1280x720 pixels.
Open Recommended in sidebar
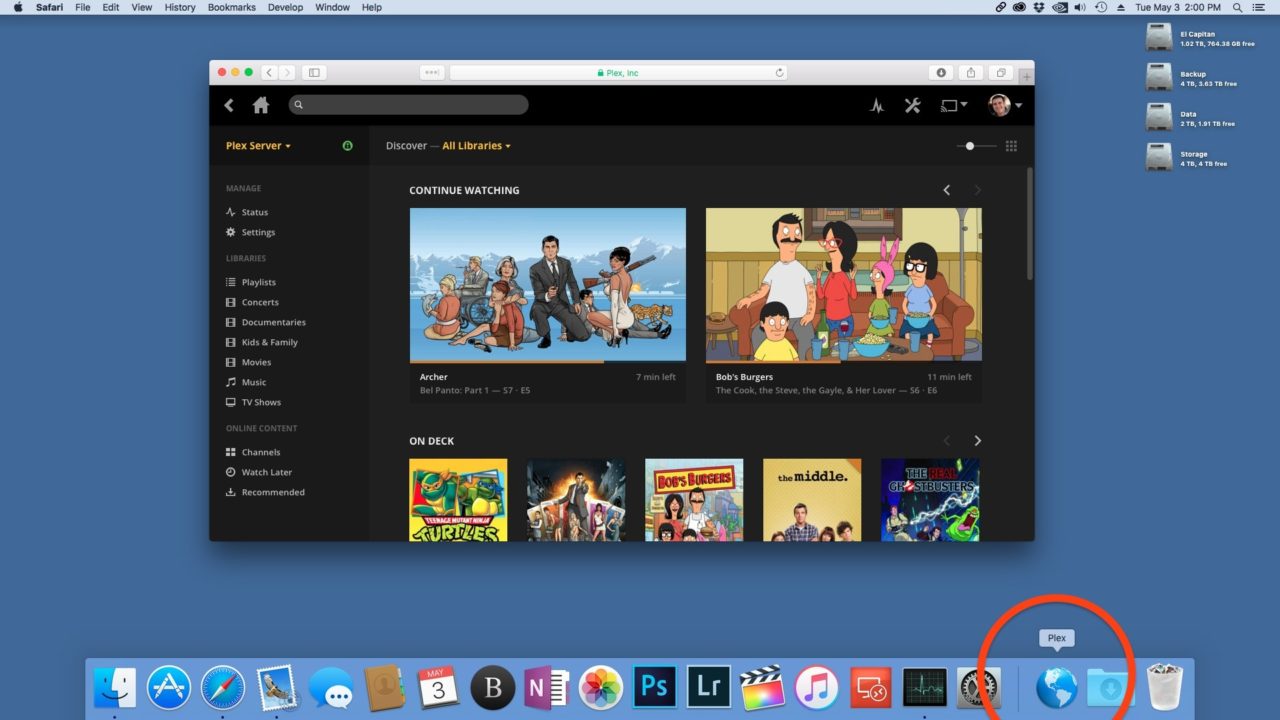[x=265, y=492]
